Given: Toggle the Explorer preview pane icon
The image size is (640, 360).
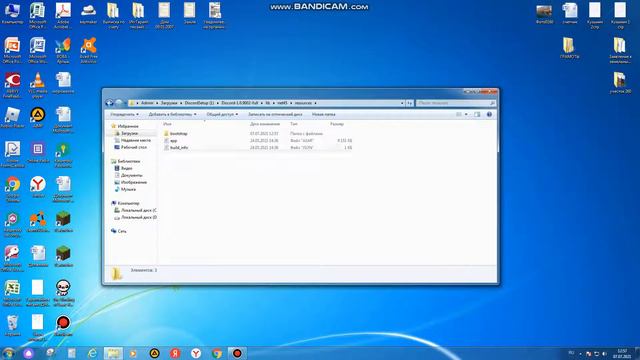Looking at the screenshot, I should [477, 115].
